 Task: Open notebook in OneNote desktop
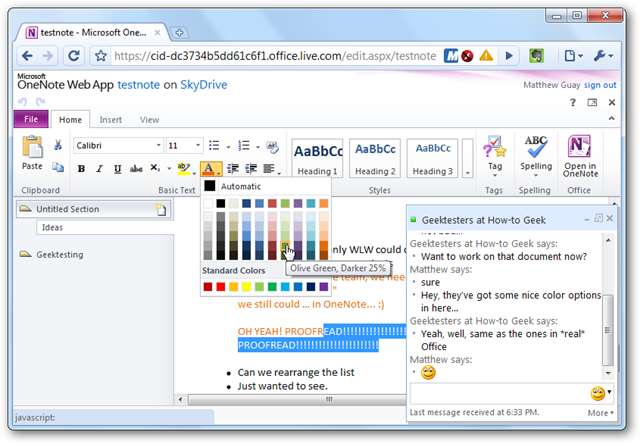click(580, 156)
